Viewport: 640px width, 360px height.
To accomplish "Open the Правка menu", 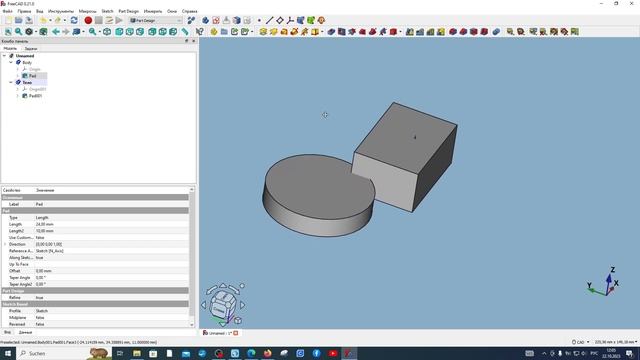I will pyautogui.click(x=24, y=11).
